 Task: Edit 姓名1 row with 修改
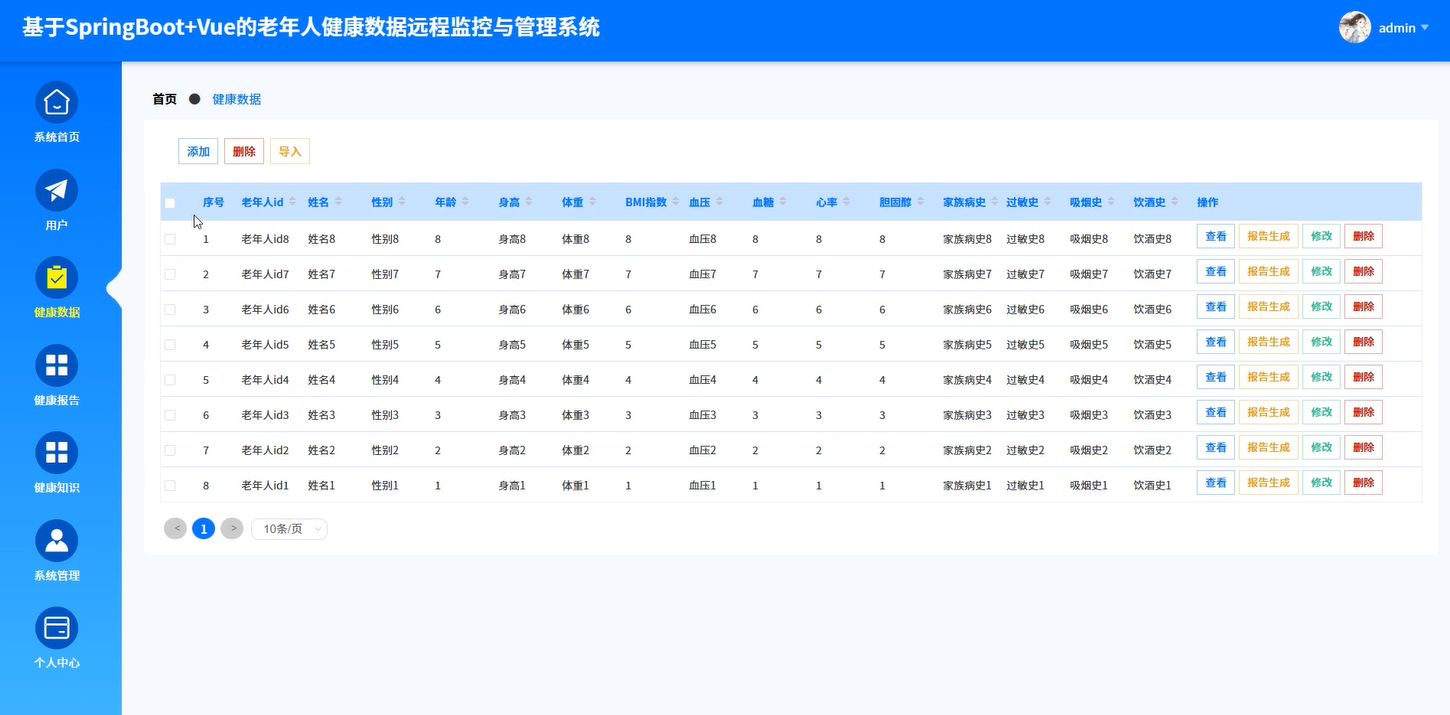1321,482
